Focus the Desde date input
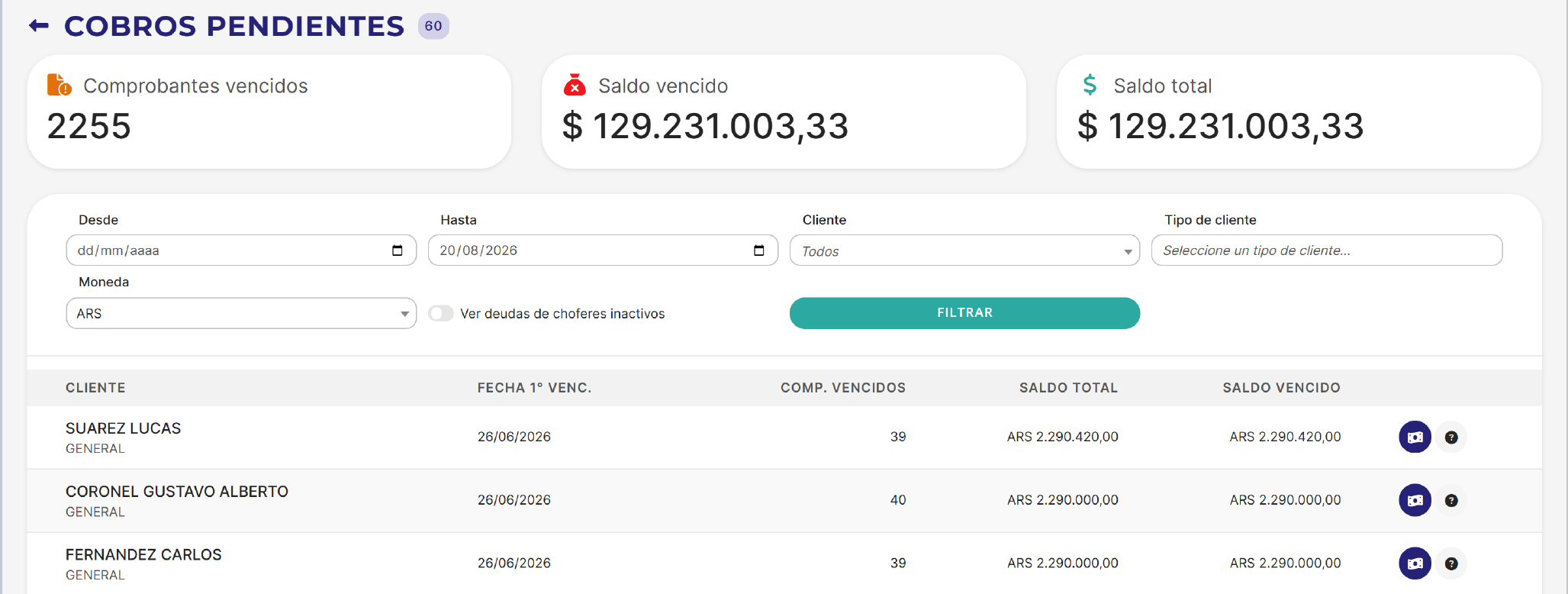The image size is (1568, 594). [x=241, y=250]
